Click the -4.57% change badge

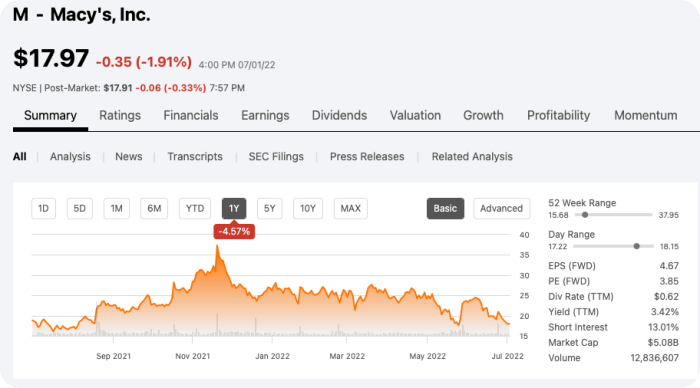point(234,232)
